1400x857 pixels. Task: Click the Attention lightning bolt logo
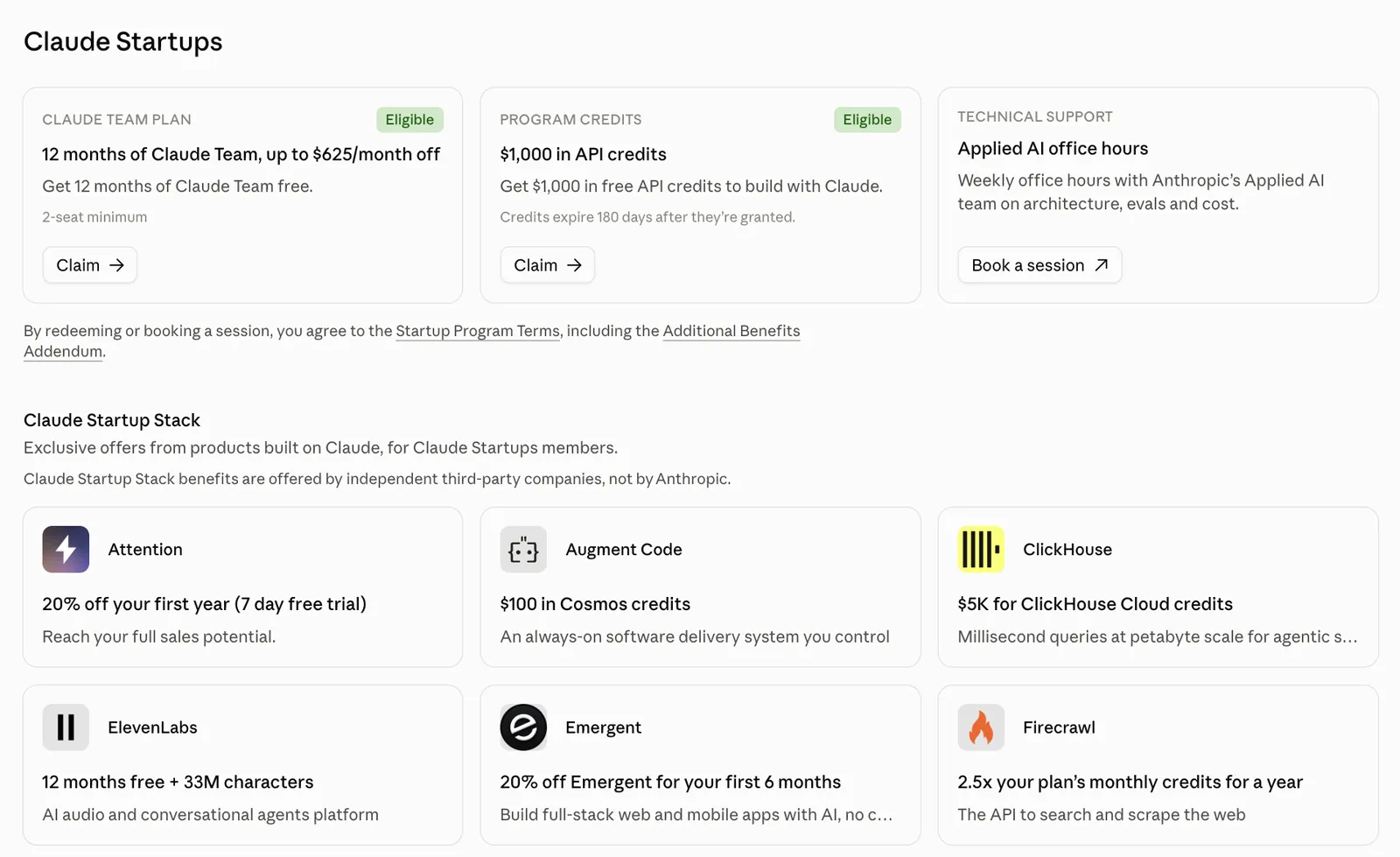tap(66, 550)
